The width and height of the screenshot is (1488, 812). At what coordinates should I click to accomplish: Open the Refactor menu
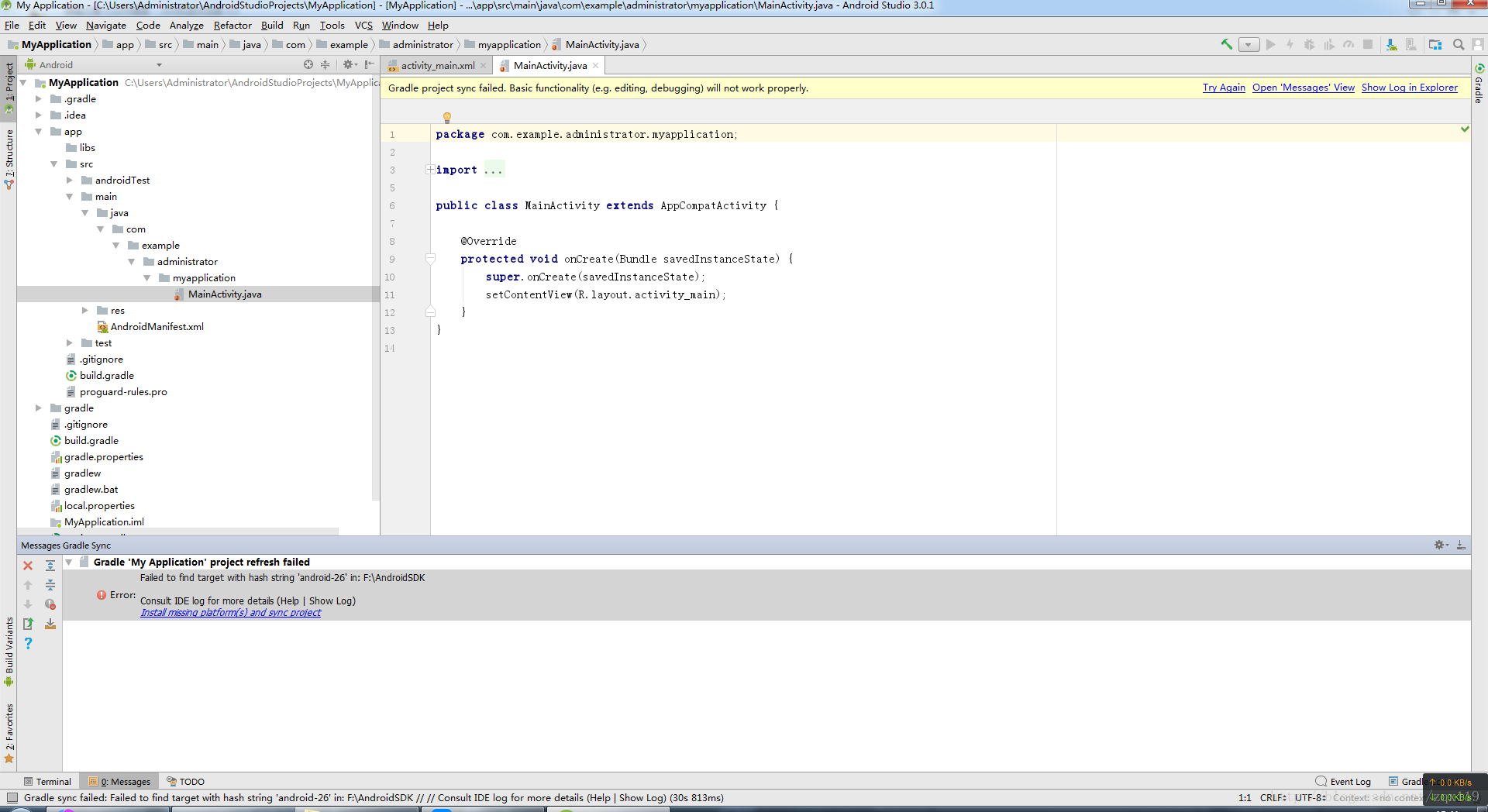[x=232, y=26]
